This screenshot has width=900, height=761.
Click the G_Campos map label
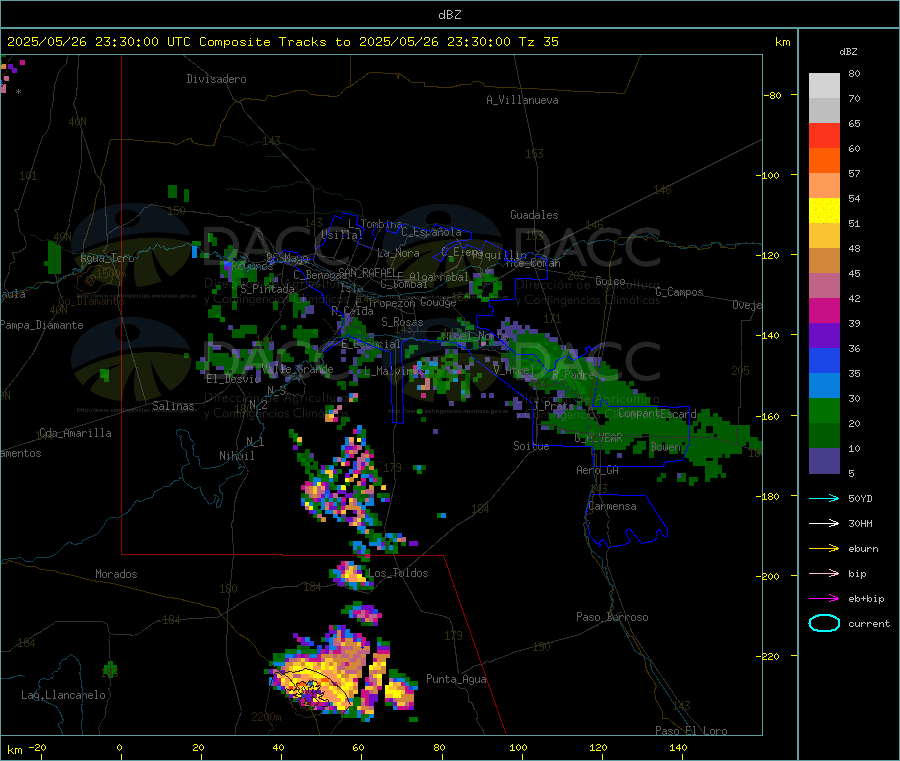point(680,292)
